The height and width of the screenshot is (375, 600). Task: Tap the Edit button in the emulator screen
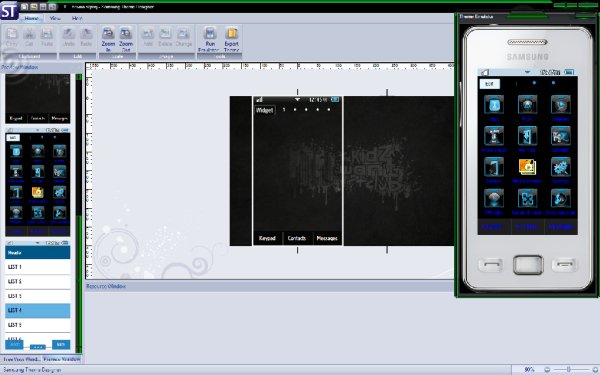pyautogui.click(x=489, y=84)
